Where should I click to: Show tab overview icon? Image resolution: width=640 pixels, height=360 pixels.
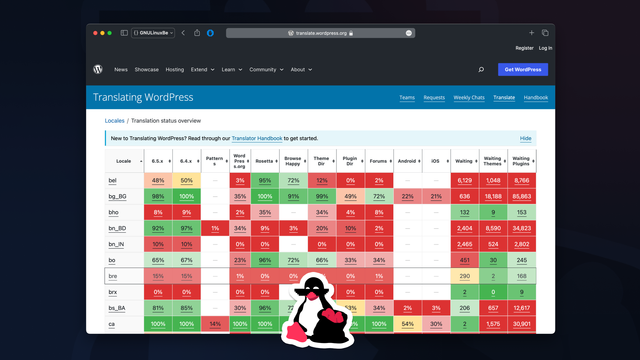pos(545,33)
